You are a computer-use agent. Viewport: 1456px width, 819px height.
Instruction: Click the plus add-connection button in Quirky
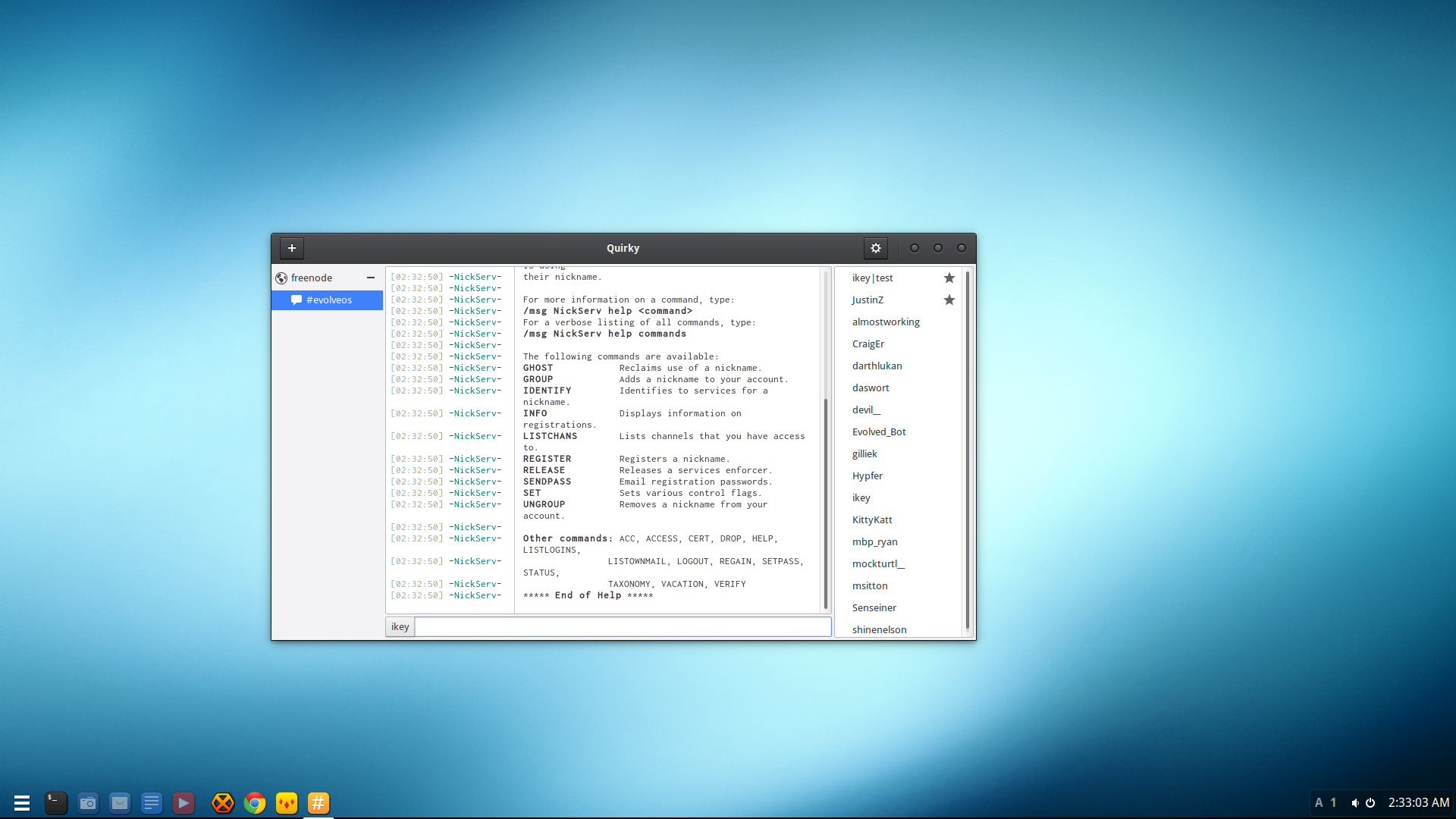click(292, 248)
